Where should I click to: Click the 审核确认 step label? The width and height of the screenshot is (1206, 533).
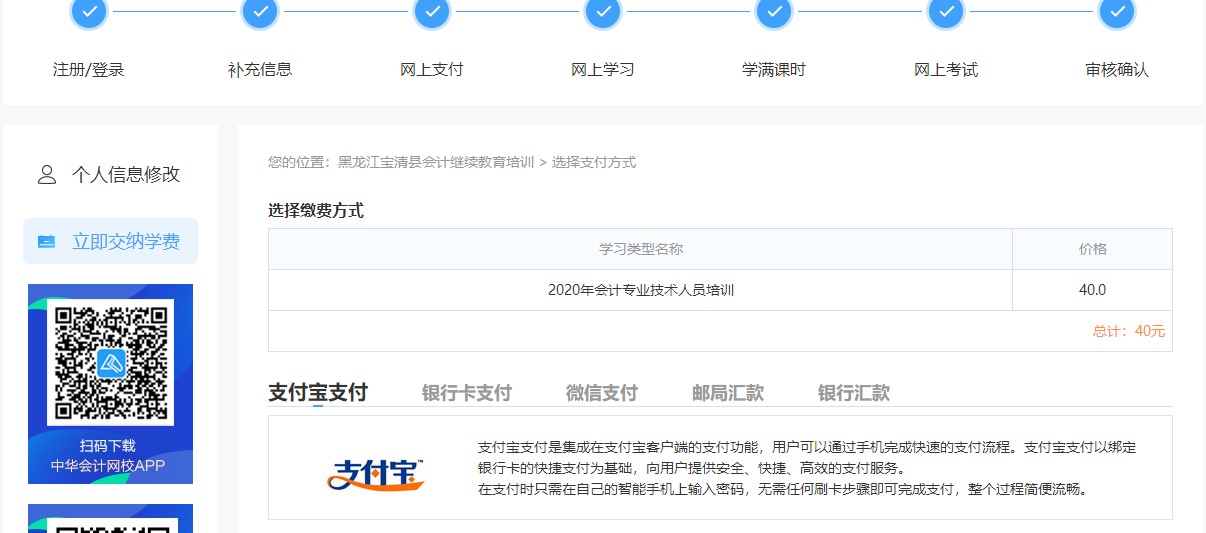pyautogui.click(x=1117, y=70)
